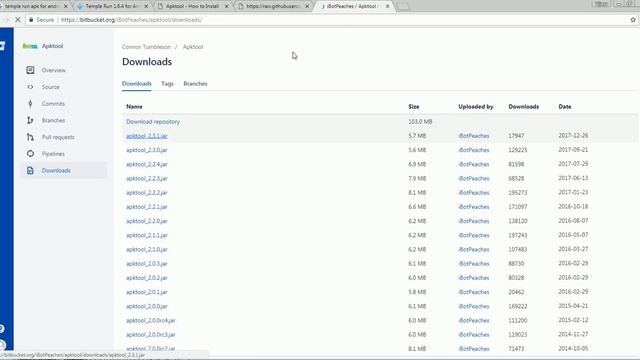This screenshot has width=640, height=360.
Task: Switch to the Tags tab
Action: tap(167, 84)
